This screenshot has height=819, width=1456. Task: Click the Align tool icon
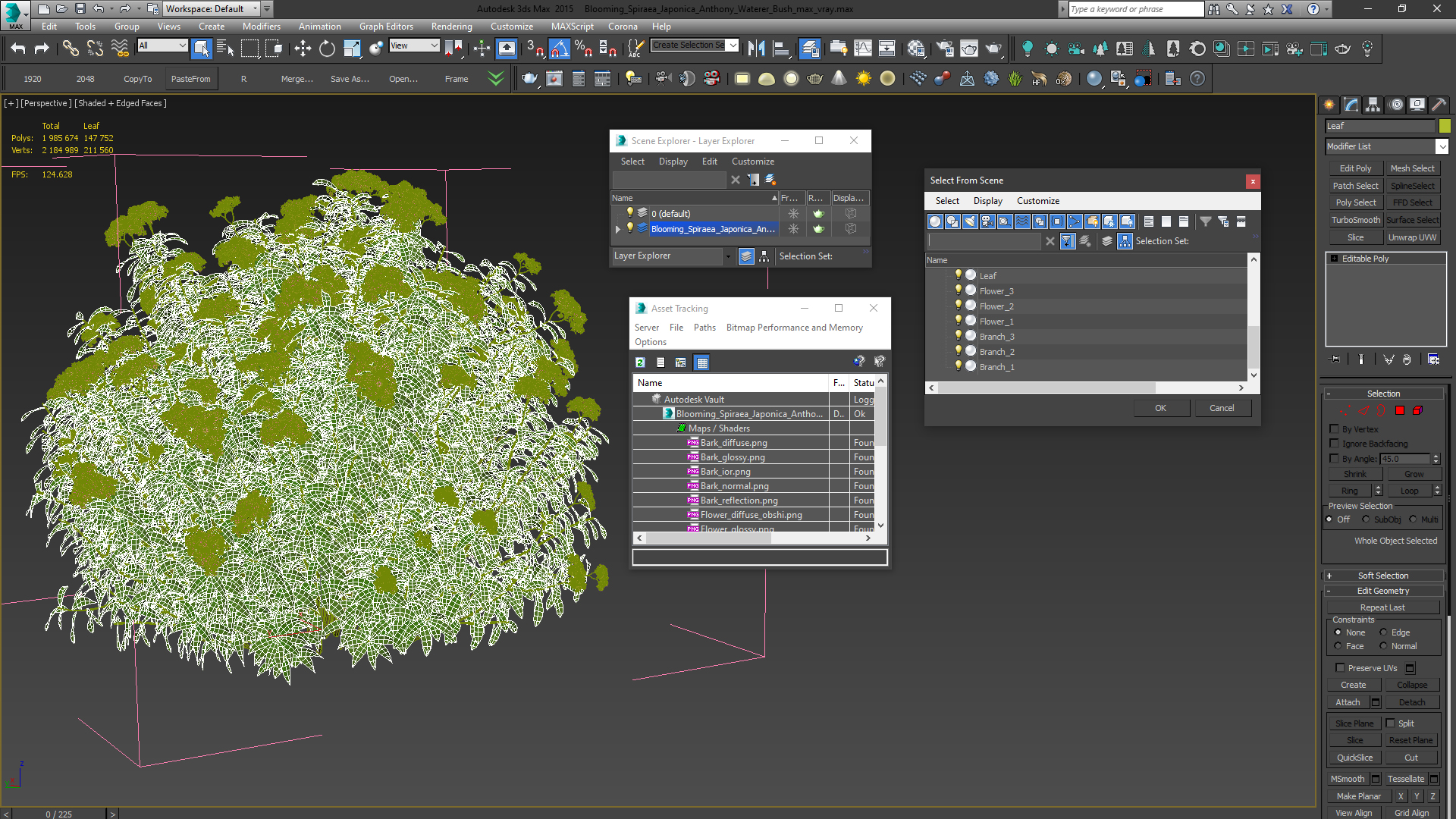pyautogui.click(x=781, y=49)
